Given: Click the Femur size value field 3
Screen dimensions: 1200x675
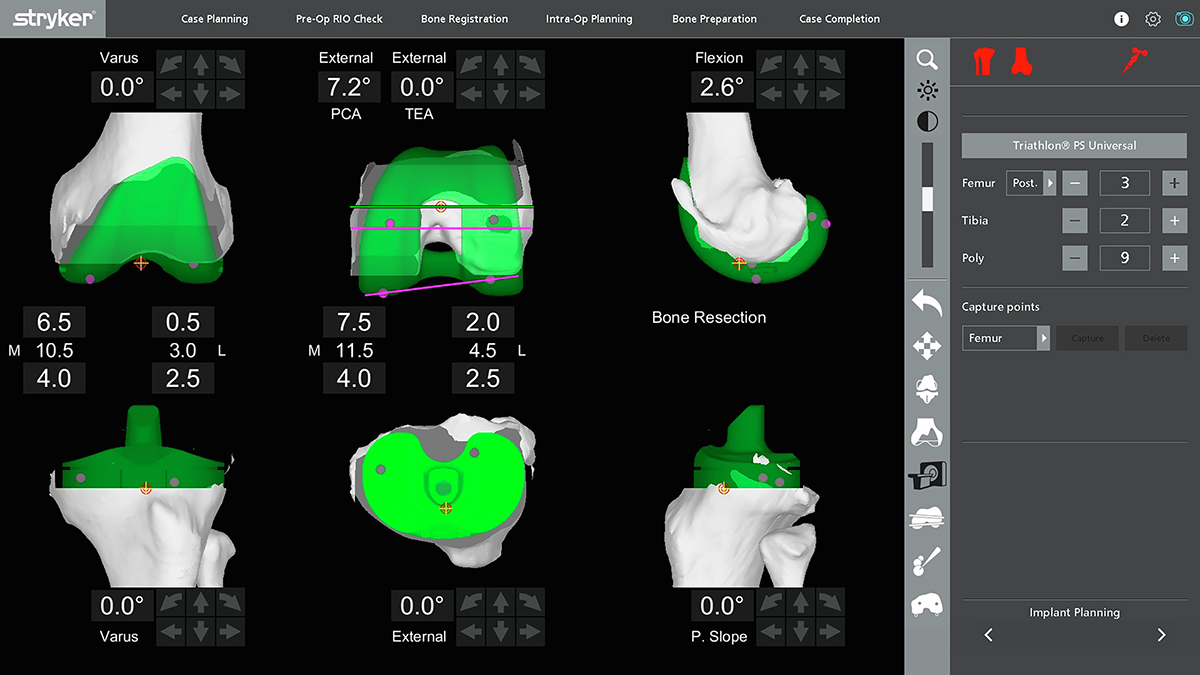Looking at the screenshot, I should [1125, 183].
